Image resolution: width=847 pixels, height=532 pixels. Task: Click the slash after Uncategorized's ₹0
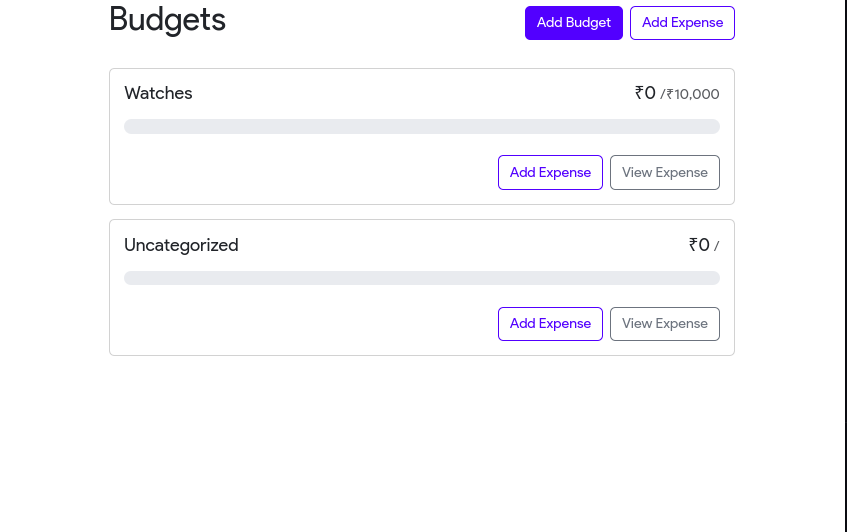716,247
